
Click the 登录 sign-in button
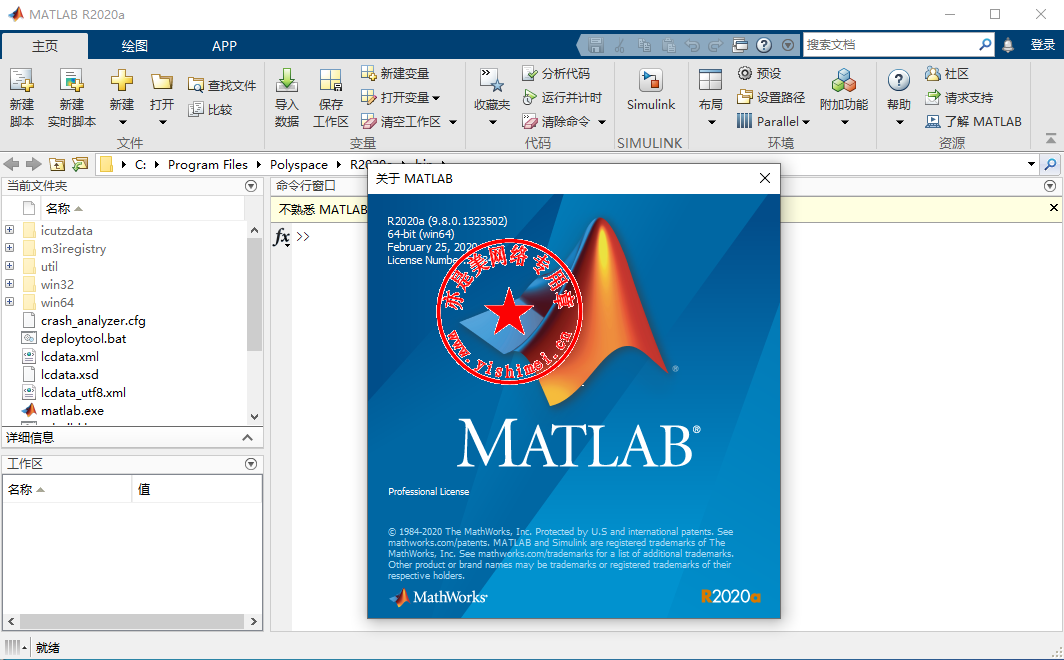(x=1043, y=45)
